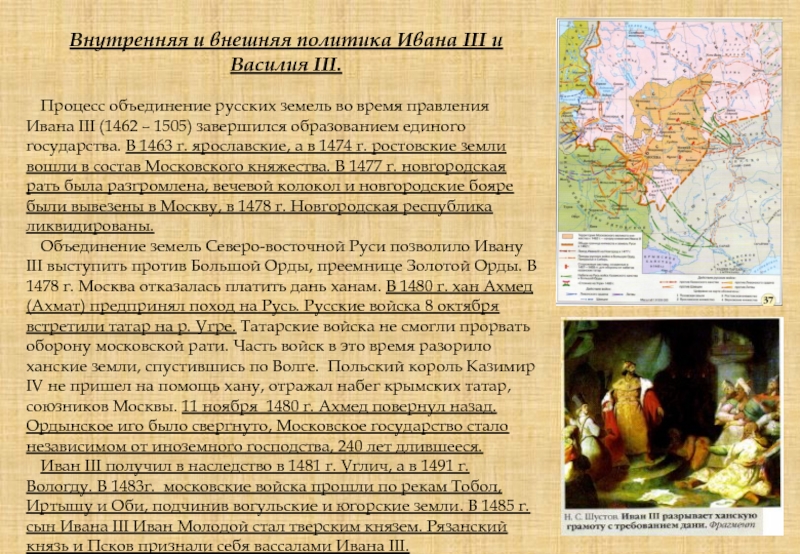Click the line "Объединение земель Северо-восточной Руси позволило Ивану"
This screenshot has width=800, height=554.
tap(282, 246)
